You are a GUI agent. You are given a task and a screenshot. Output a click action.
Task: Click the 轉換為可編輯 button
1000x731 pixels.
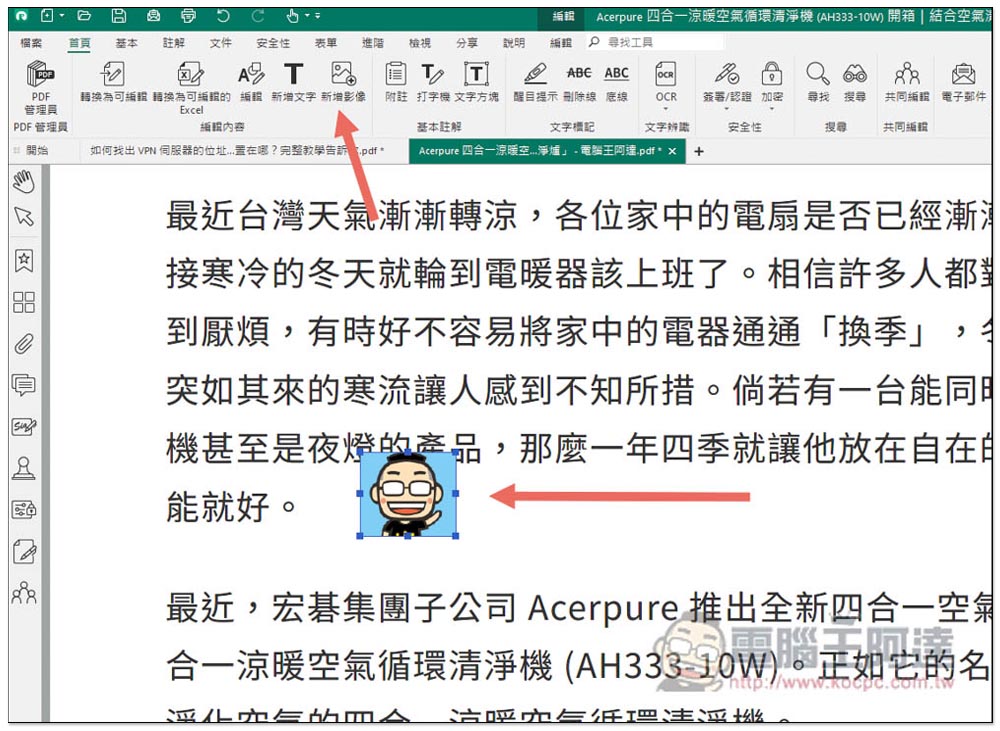tap(114, 81)
